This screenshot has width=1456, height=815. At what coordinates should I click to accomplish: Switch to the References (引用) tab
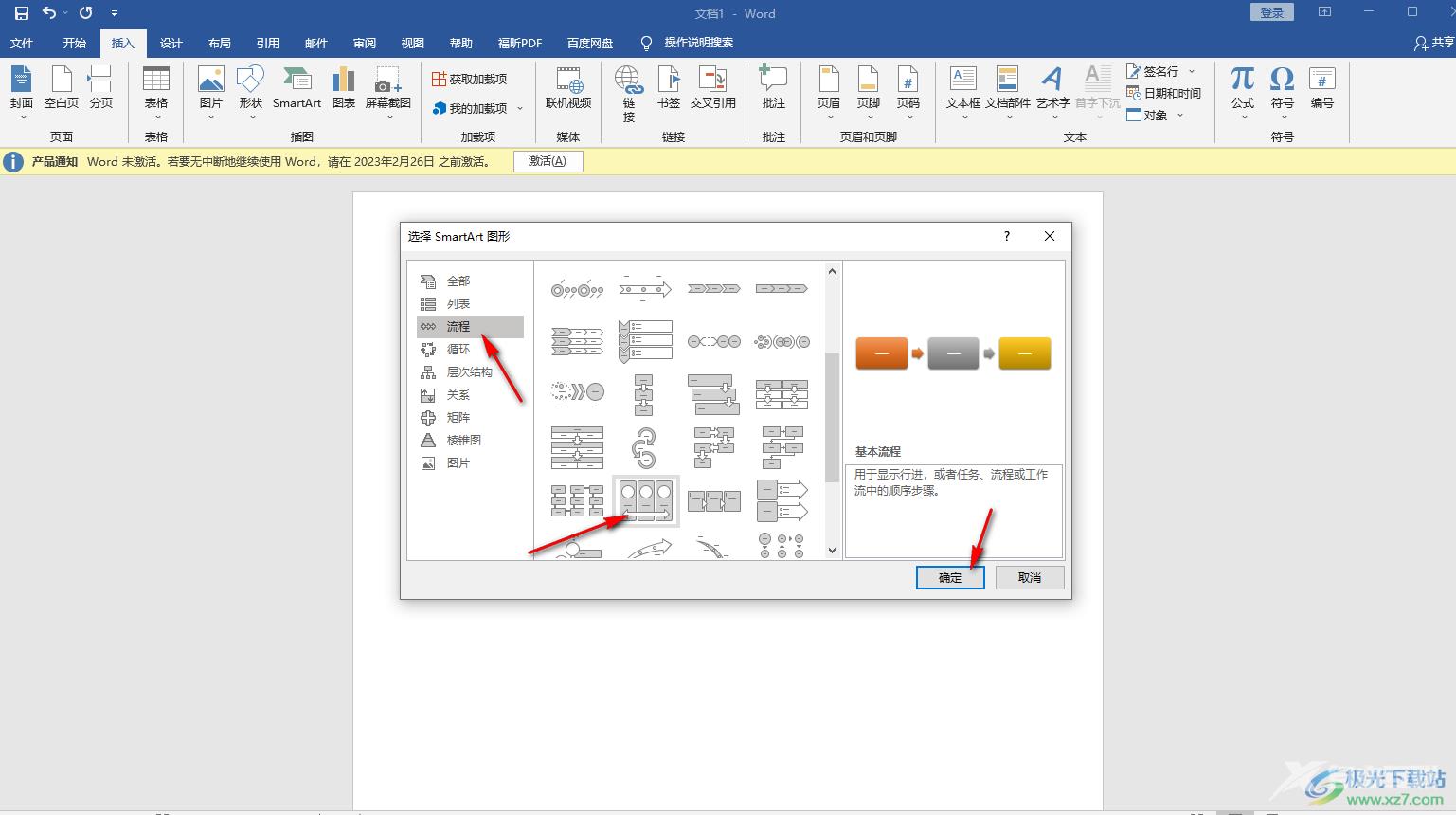coord(268,43)
